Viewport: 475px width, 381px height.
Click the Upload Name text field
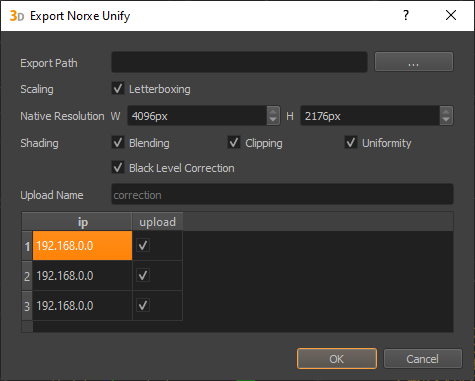pos(282,194)
